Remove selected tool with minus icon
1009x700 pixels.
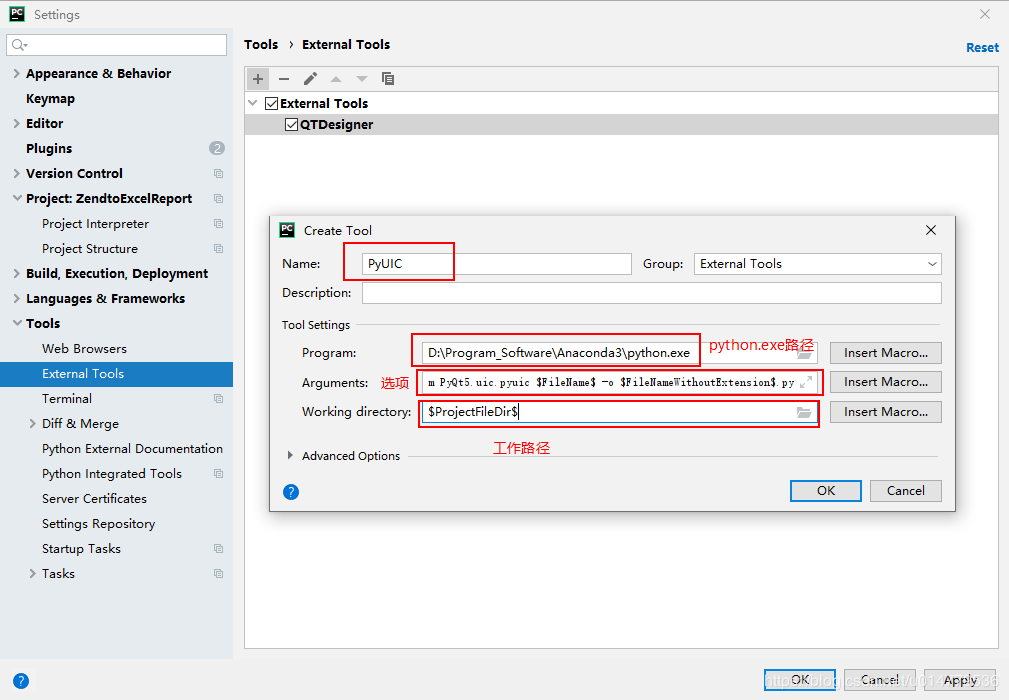click(x=284, y=79)
